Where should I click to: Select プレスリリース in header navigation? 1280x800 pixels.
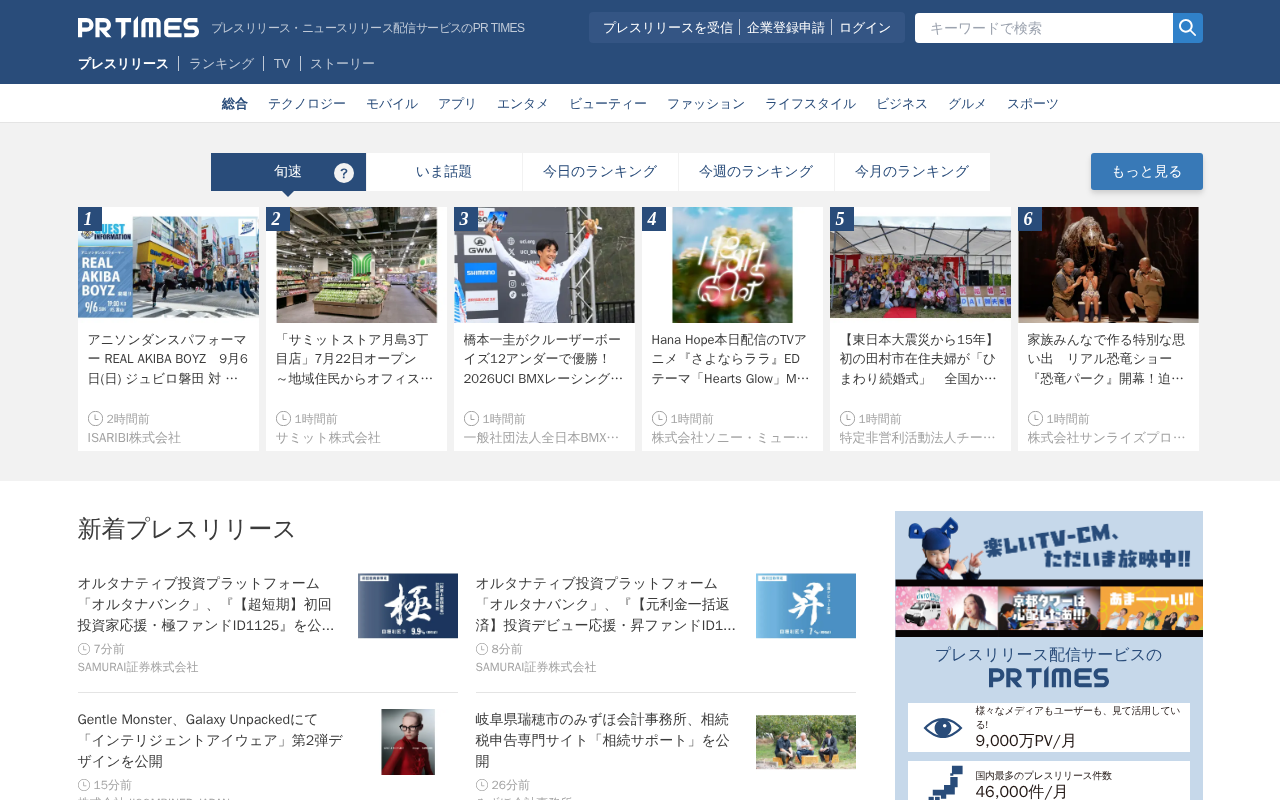click(123, 64)
